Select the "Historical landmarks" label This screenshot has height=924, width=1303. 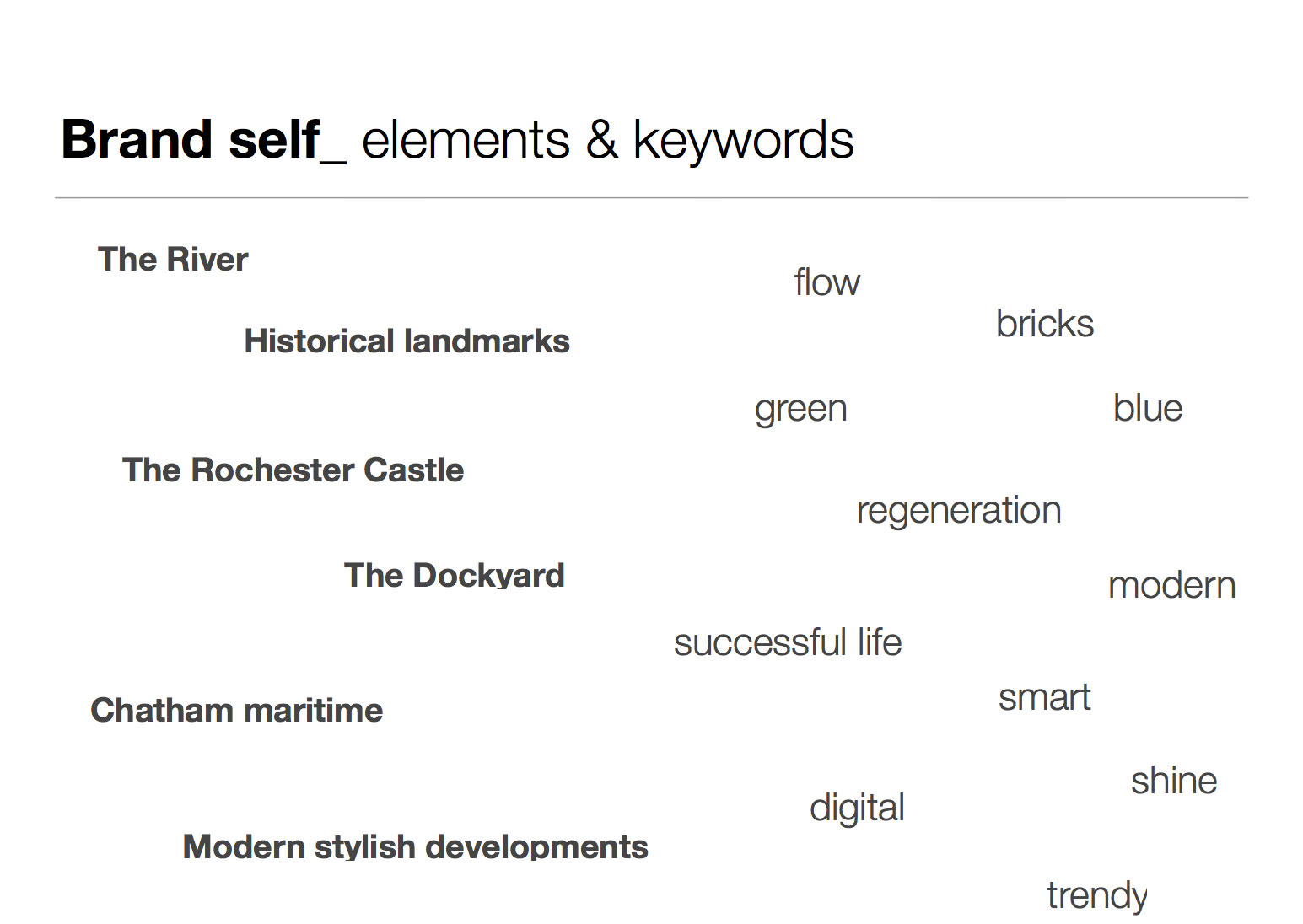(x=407, y=341)
